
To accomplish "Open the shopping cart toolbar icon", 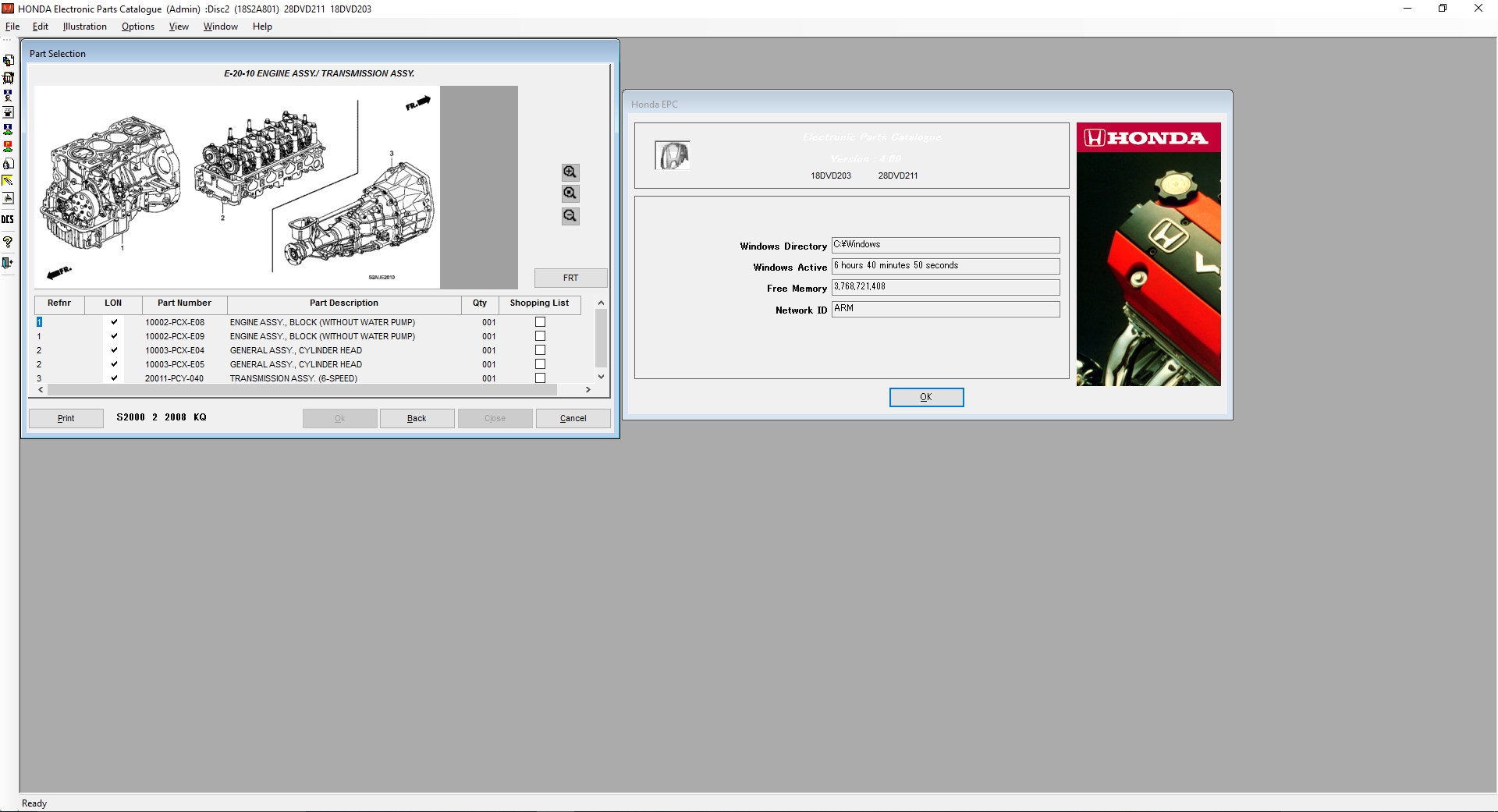I will pyautogui.click(x=8, y=78).
